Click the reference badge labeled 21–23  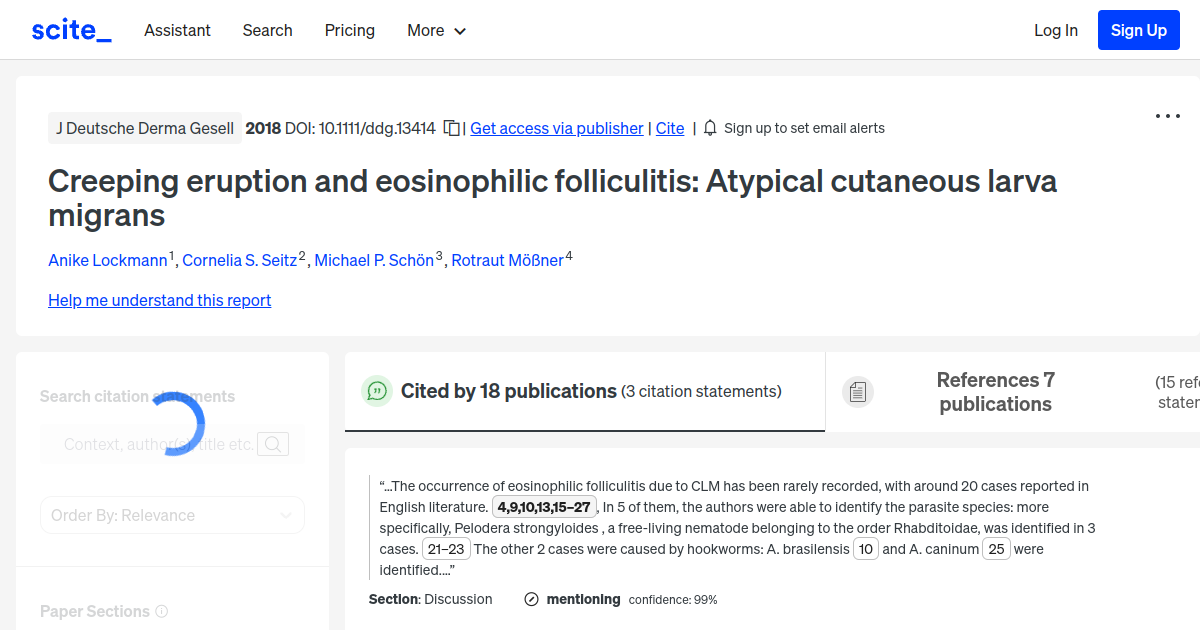446,548
